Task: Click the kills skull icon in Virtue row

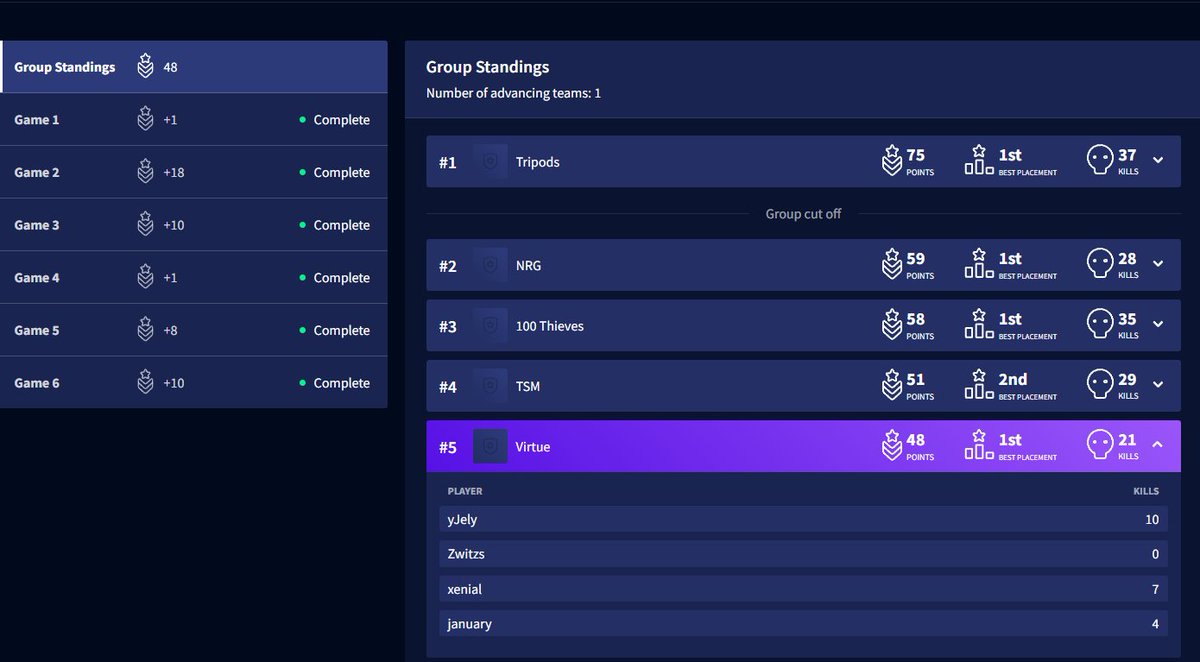Action: 1099,445
